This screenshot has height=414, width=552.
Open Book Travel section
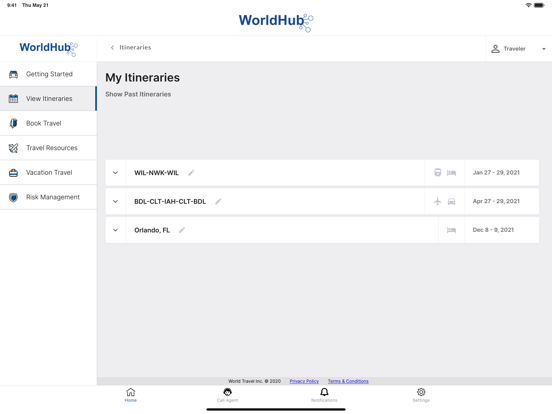(x=48, y=123)
